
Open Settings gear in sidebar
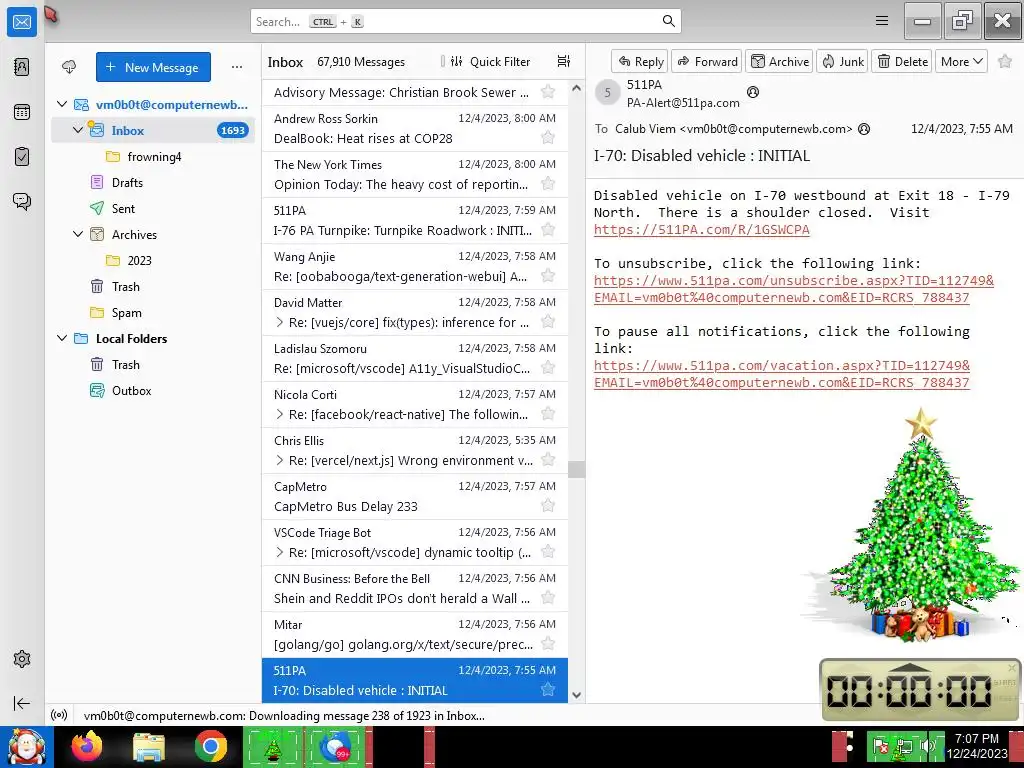click(x=22, y=659)
